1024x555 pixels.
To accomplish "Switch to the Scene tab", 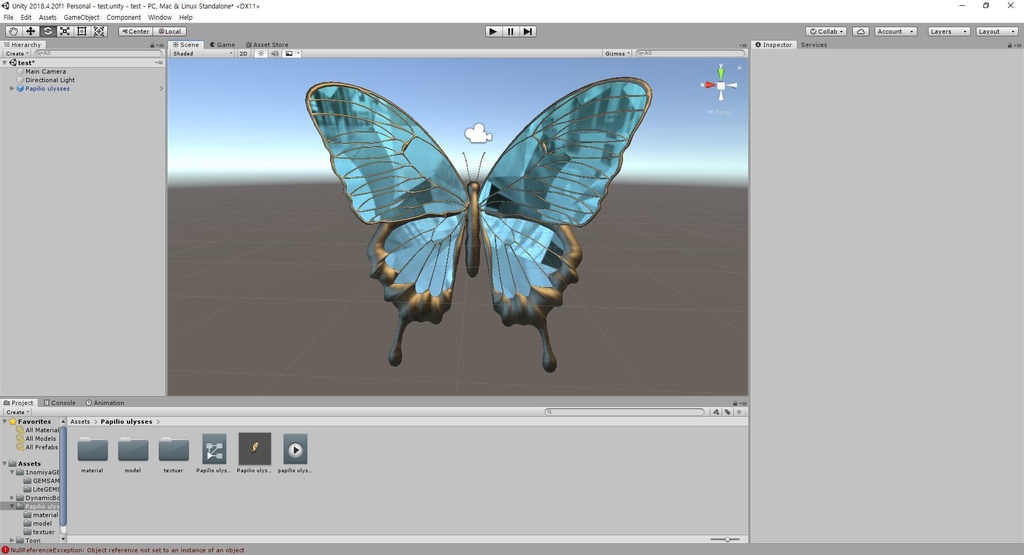I will click(x=186, y=45).
